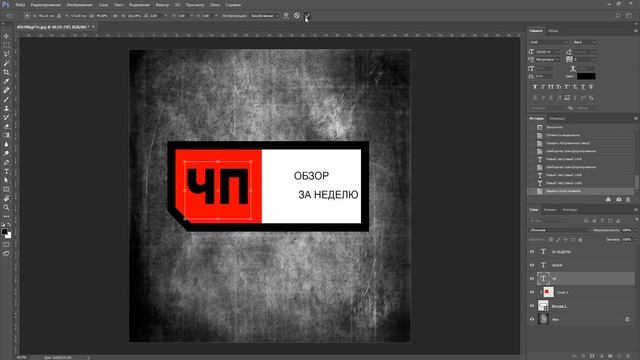Add layer mask in Layers panel
Viewport: 640px width, 360px height.
[x=592, y=356]
